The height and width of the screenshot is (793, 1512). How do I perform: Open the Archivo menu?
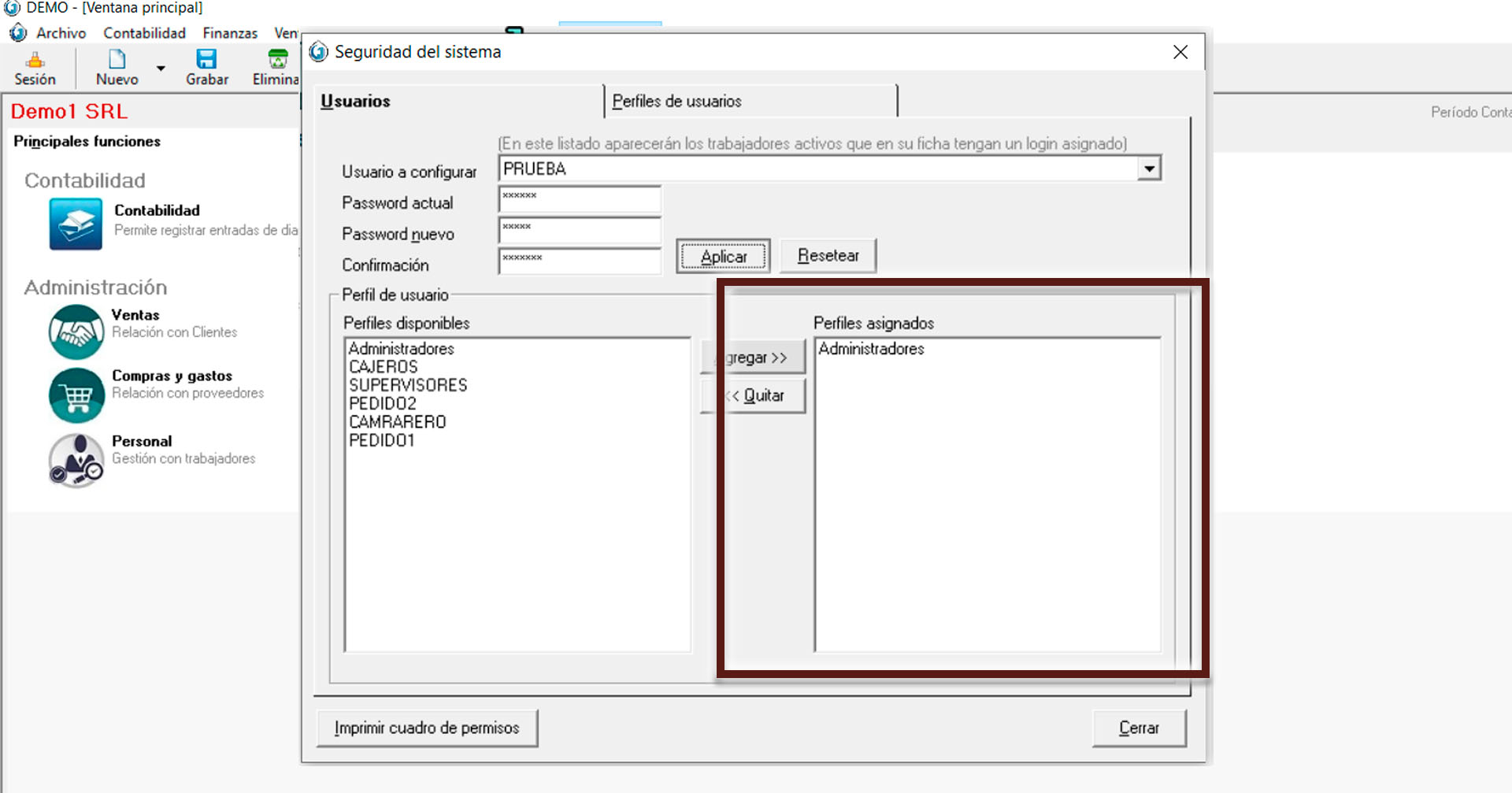click(x=61, y=33)
